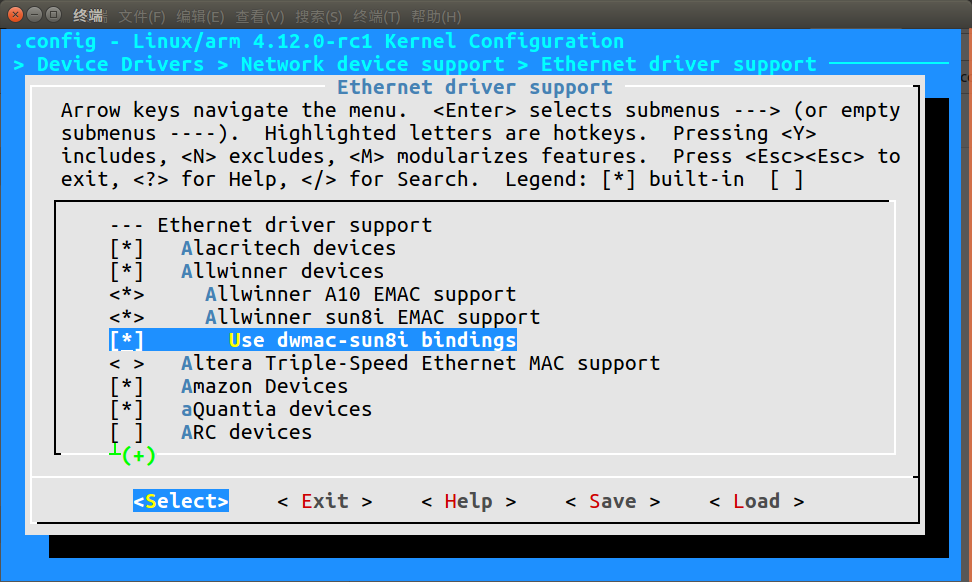This screenshot has height=582, width=972.
Task: Open the 编辑(E) menu
Action: (200, 16)
